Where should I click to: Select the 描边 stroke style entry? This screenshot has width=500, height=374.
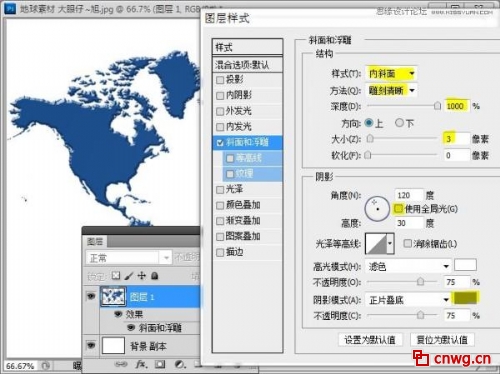pos(247,252)
